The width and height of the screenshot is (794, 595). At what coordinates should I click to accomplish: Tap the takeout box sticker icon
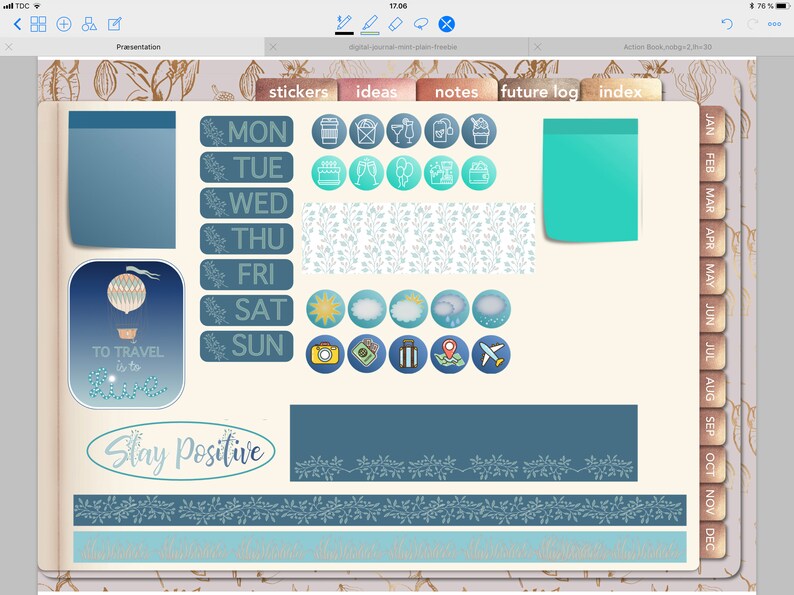(x=366, y=131)
